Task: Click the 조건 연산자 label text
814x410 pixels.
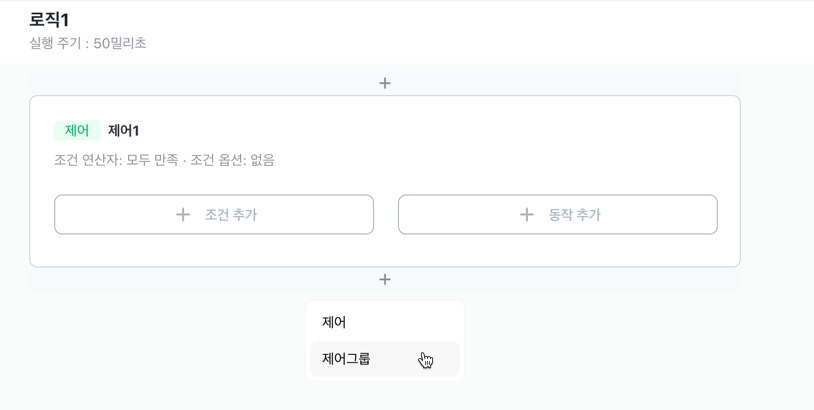Action: 88,160
